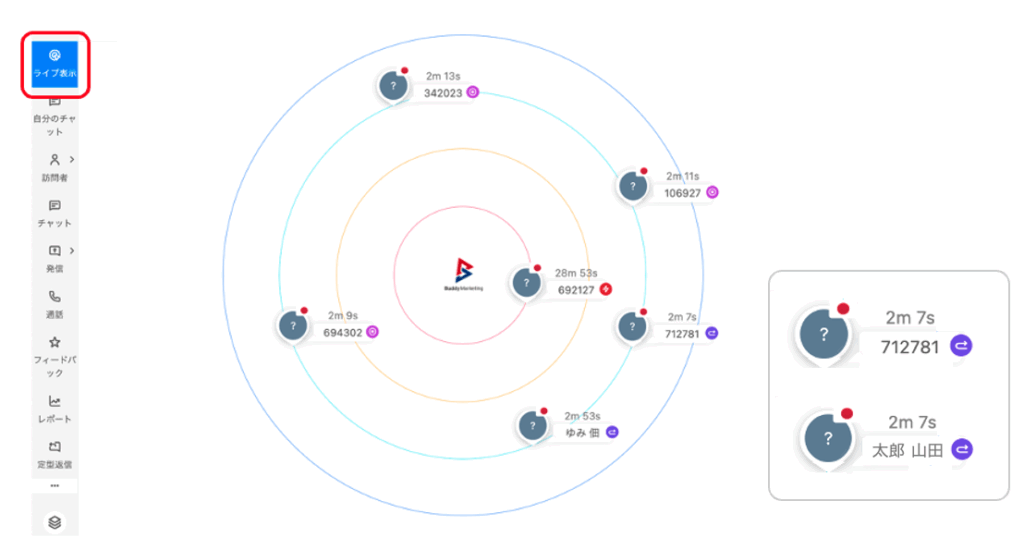This screenshot has height=550, width=1024.
Task: Expand the three-dots more menu in sidebar
Action: (x=54, y=485)
